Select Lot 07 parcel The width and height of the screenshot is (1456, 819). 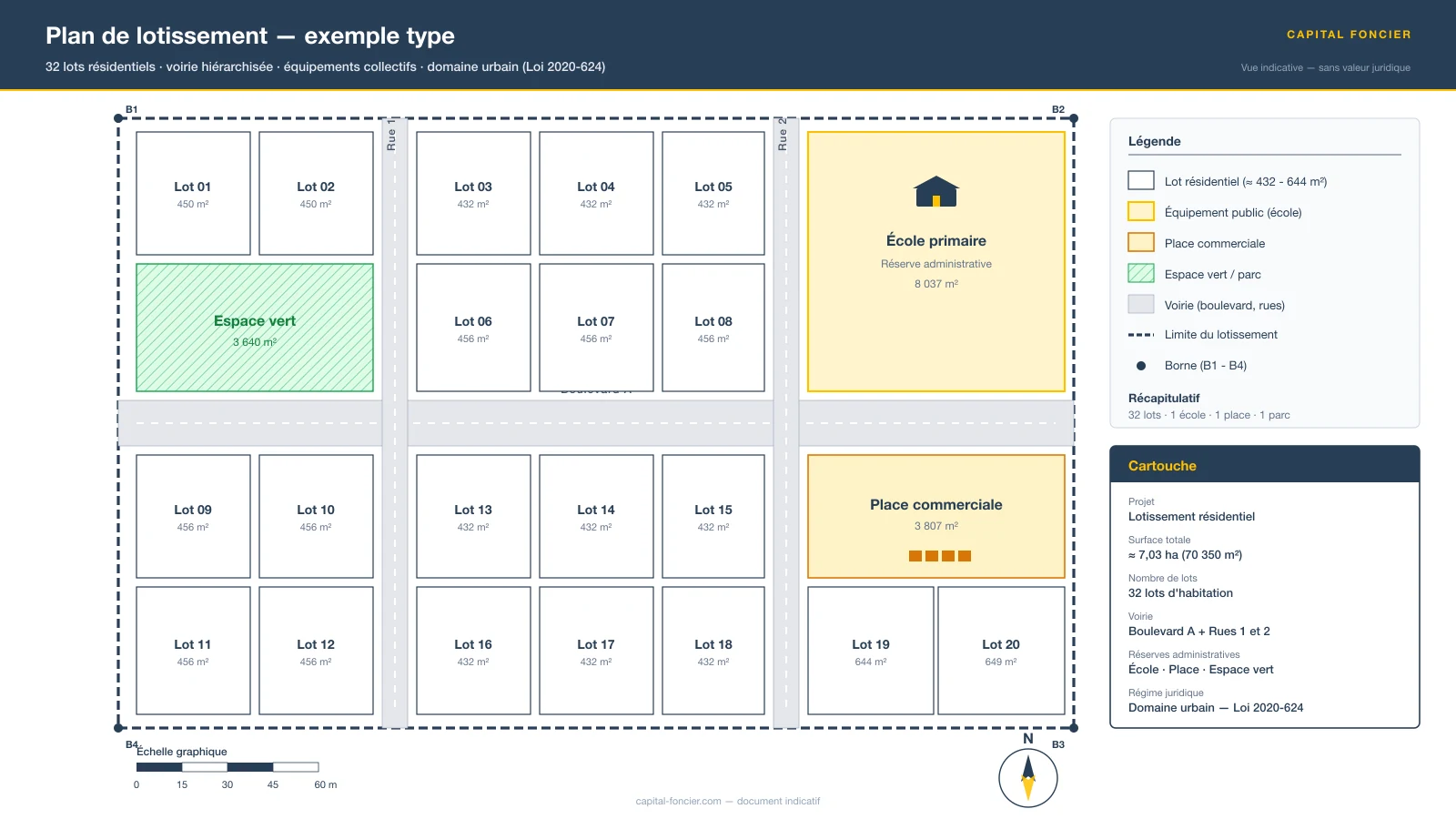coord(596,328)
